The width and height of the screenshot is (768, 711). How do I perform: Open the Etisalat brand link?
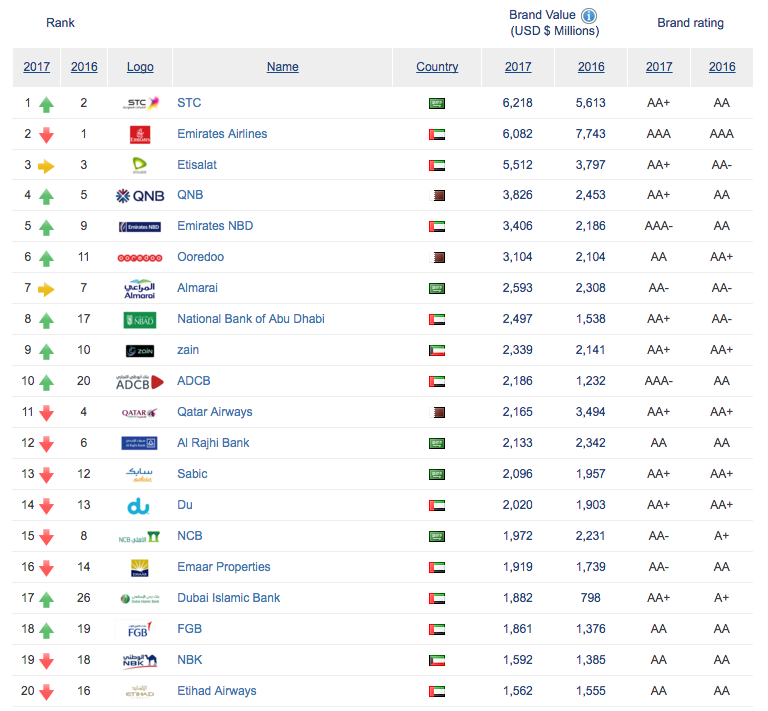click(x=197, y=165)
